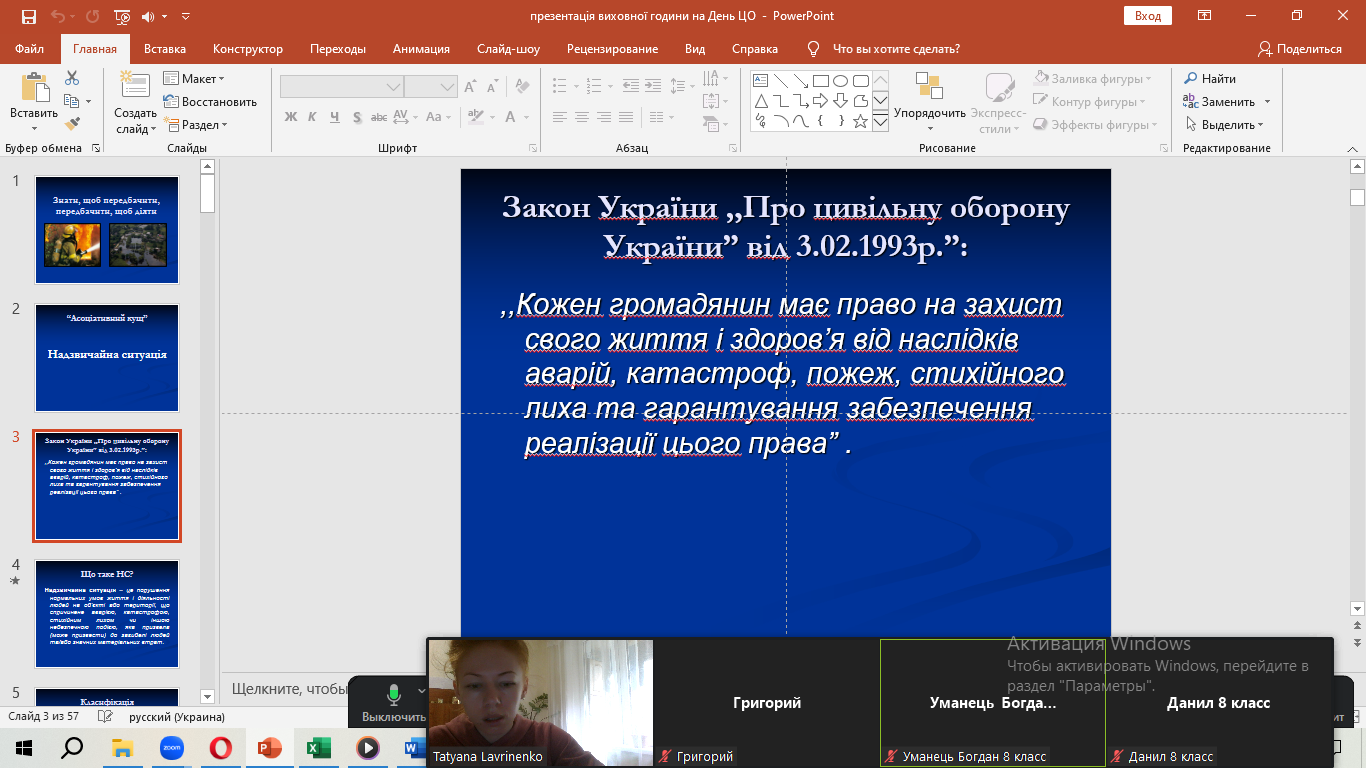Open the Файл tab
Screen dimensions: 1366x768
[x=30, y=49]
